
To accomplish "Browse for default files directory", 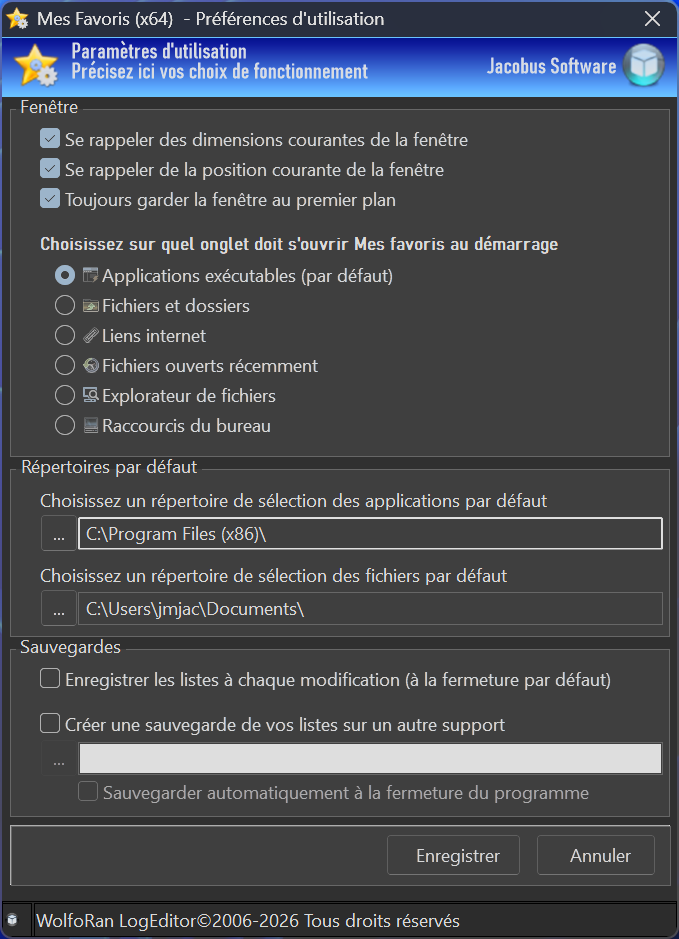I will tap(59, 608).
